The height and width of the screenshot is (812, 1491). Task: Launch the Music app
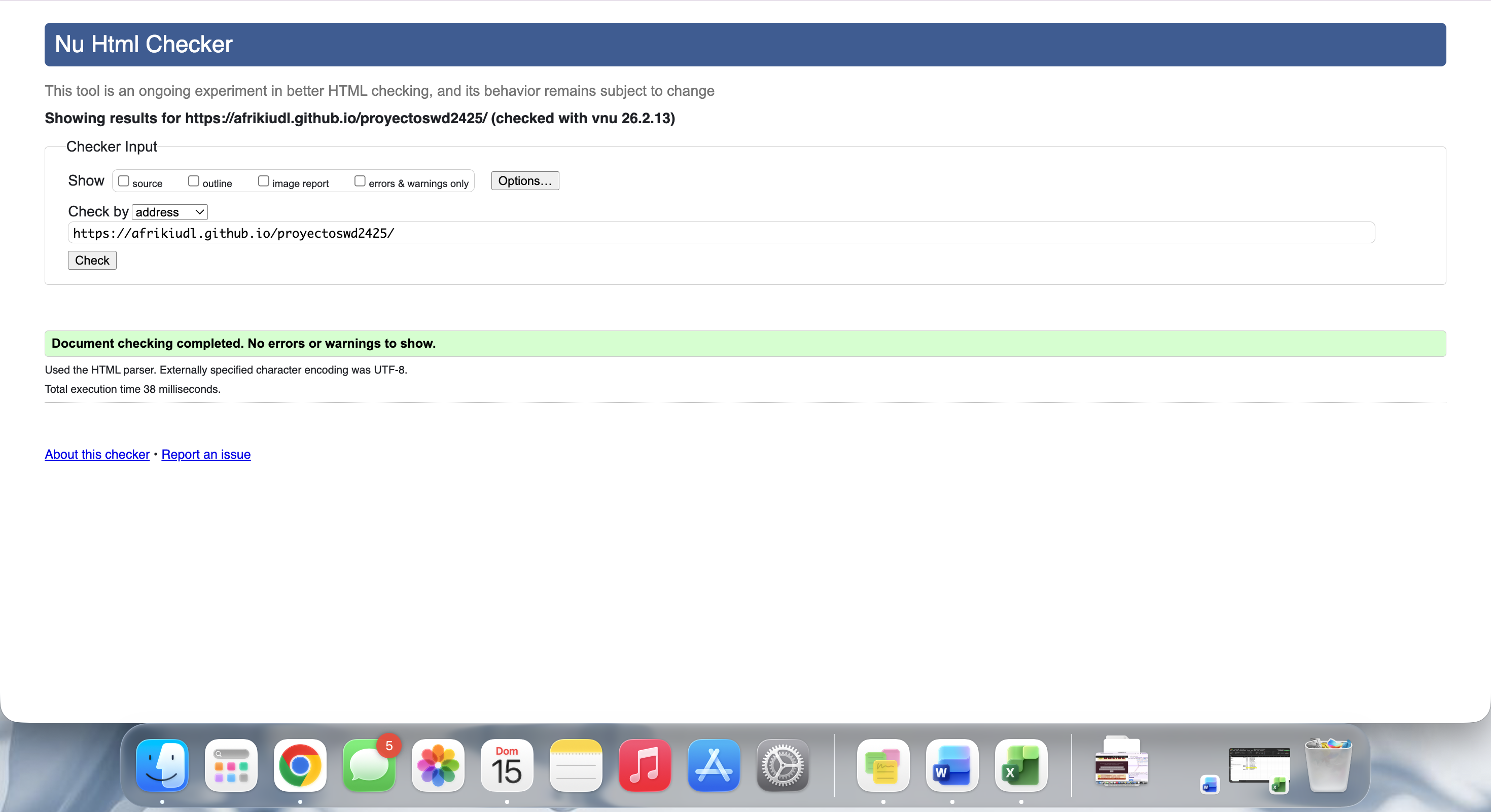pyautogui.click(x=644, y=765)
